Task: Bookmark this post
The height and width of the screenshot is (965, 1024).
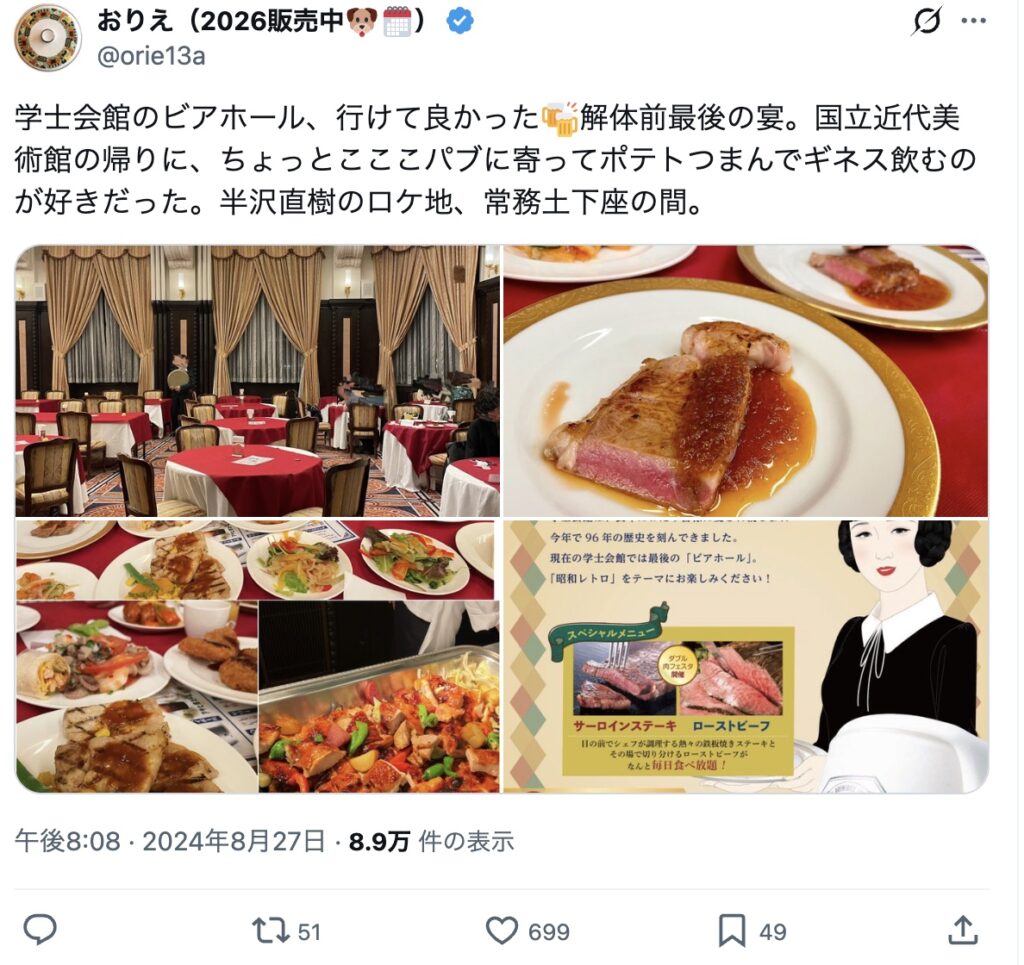Action: point(732,930)
